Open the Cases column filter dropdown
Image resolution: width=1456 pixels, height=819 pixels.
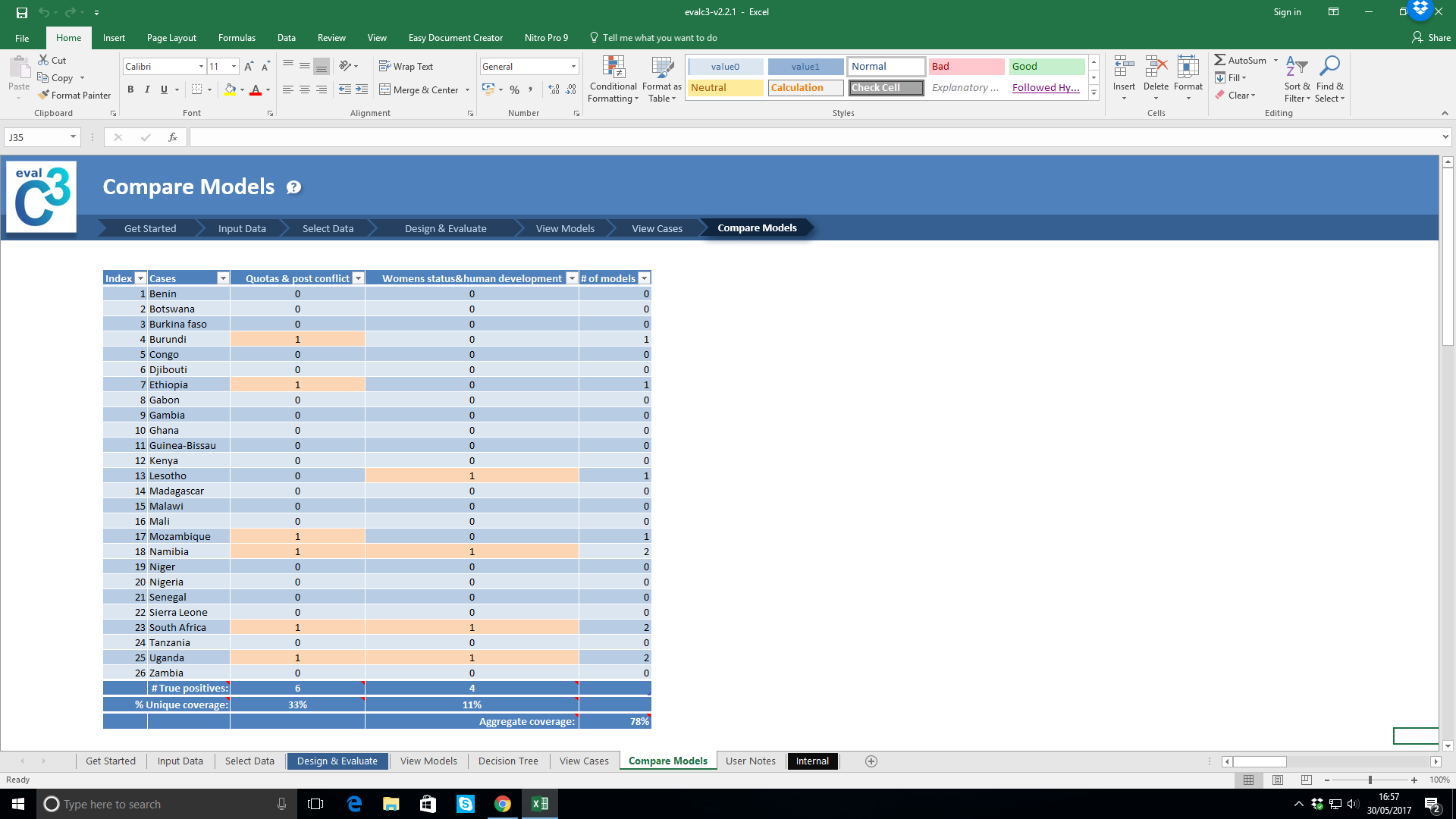[x=223, y=278]
